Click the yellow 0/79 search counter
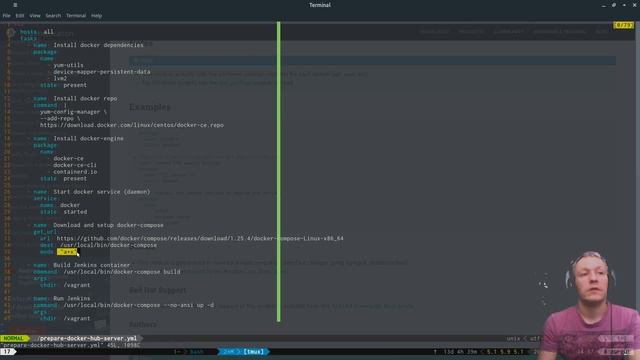Screen dimensions: 640x360 pyautogui.click(x=624, y=25)
